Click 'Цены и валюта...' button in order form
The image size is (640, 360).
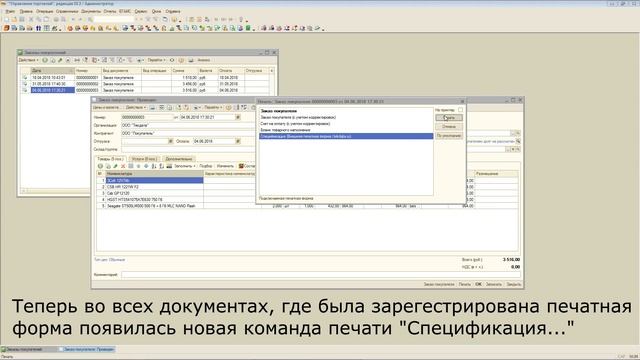coord(106,107)
